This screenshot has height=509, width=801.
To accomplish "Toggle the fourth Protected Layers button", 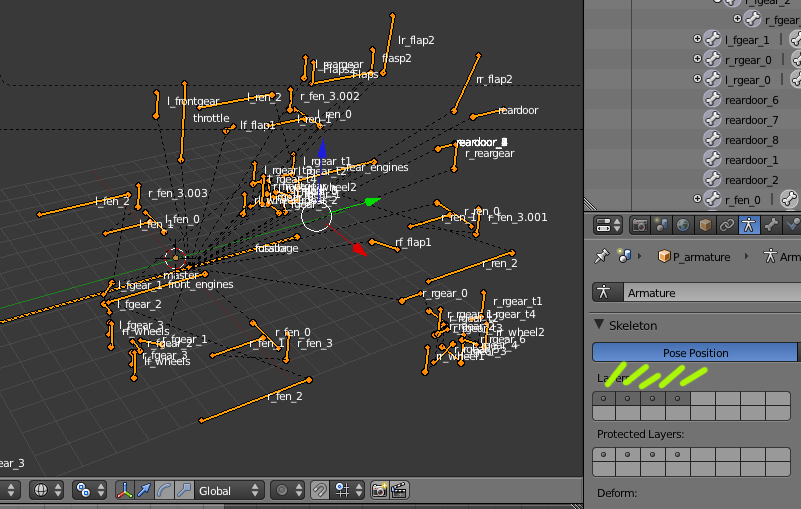I will (677, 454).
